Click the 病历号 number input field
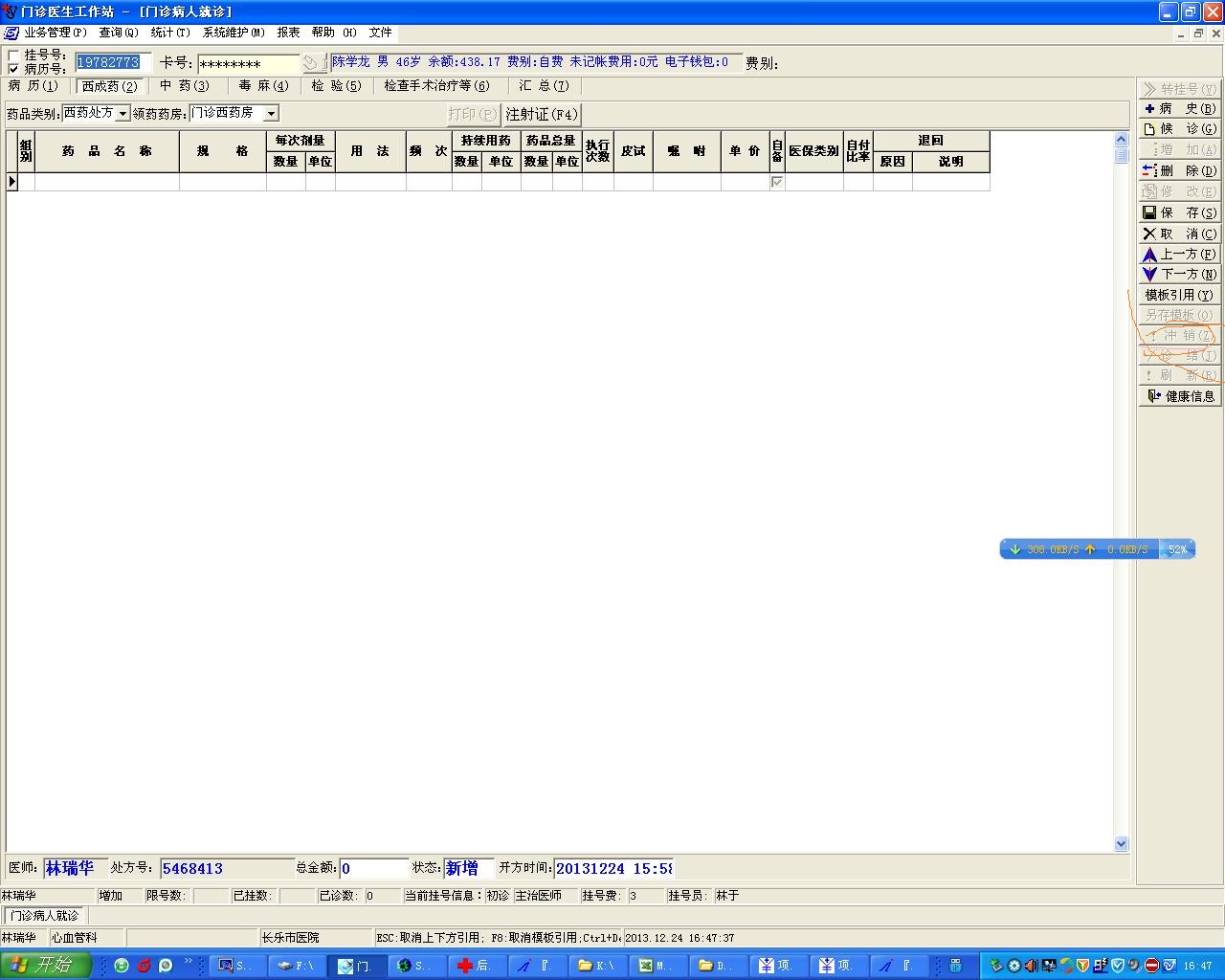 (113, 62)
